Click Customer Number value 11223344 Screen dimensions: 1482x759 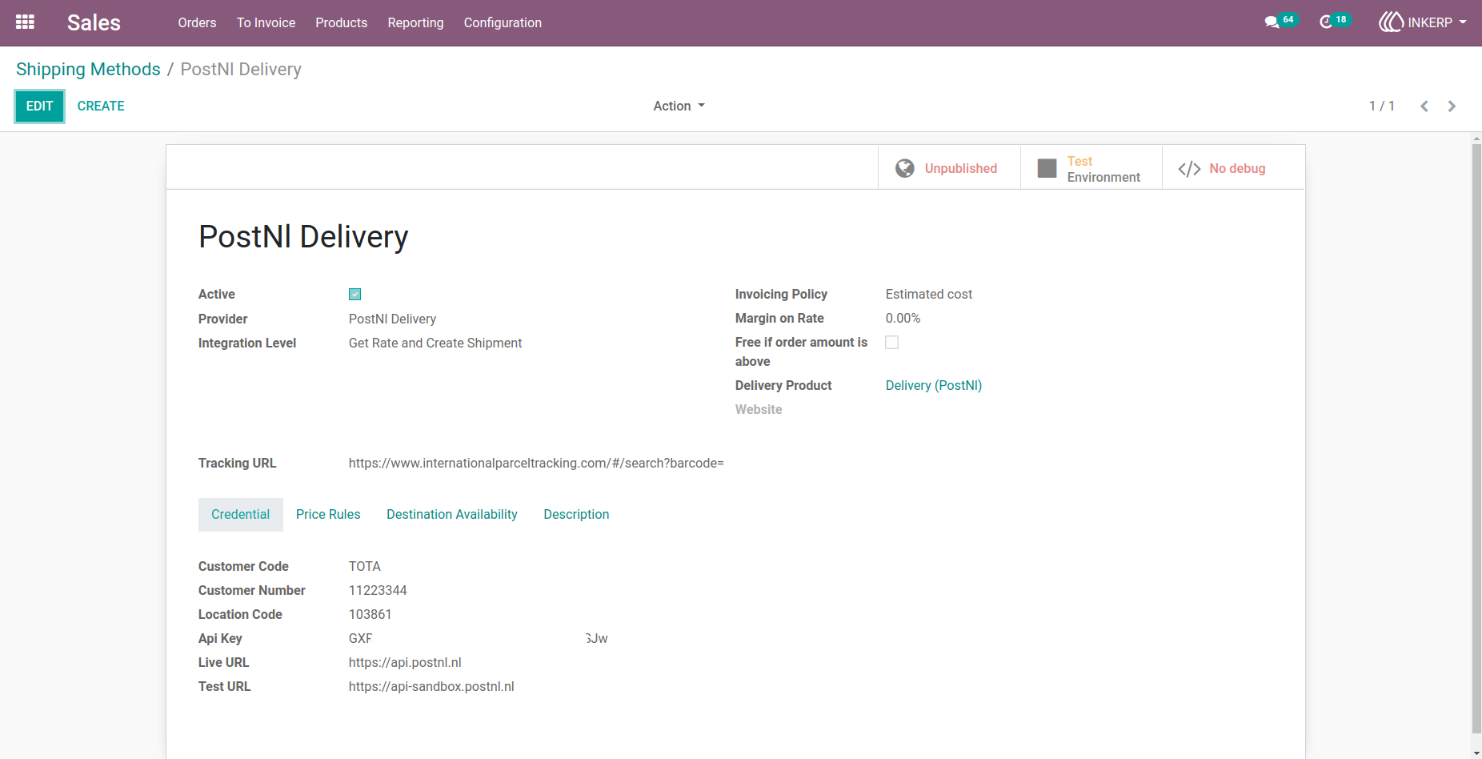point(378,590)
